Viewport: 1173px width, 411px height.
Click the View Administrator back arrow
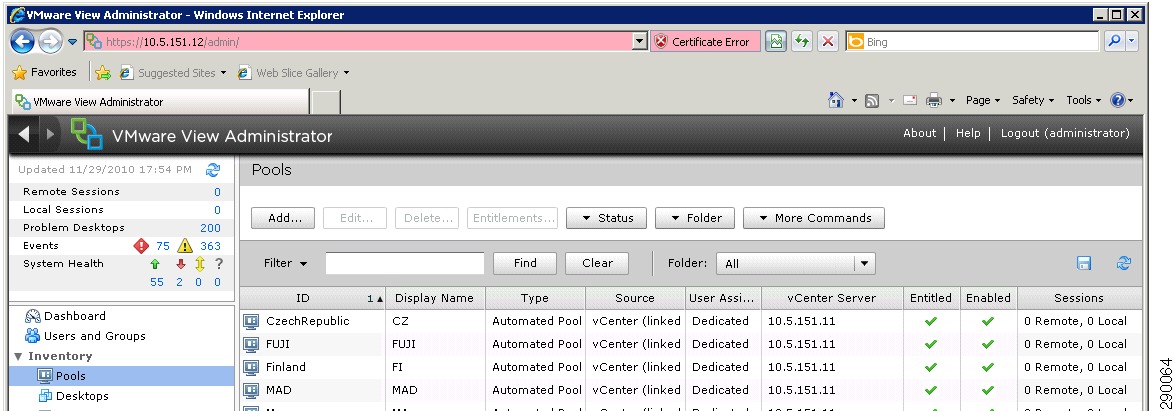(24, 134)
